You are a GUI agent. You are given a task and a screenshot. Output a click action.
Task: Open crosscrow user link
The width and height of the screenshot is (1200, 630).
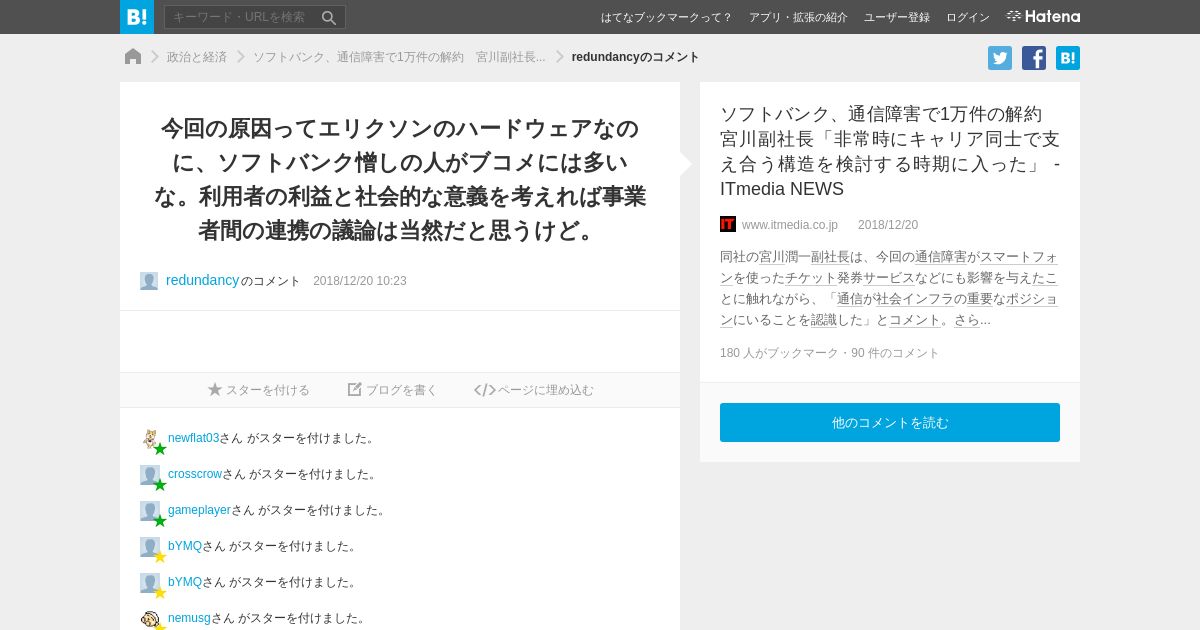point(195,474)
